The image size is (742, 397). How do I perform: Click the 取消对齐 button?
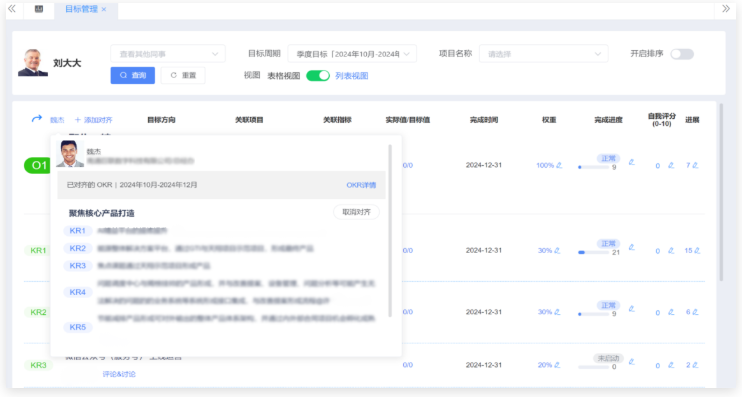click(x=356, y=212)
